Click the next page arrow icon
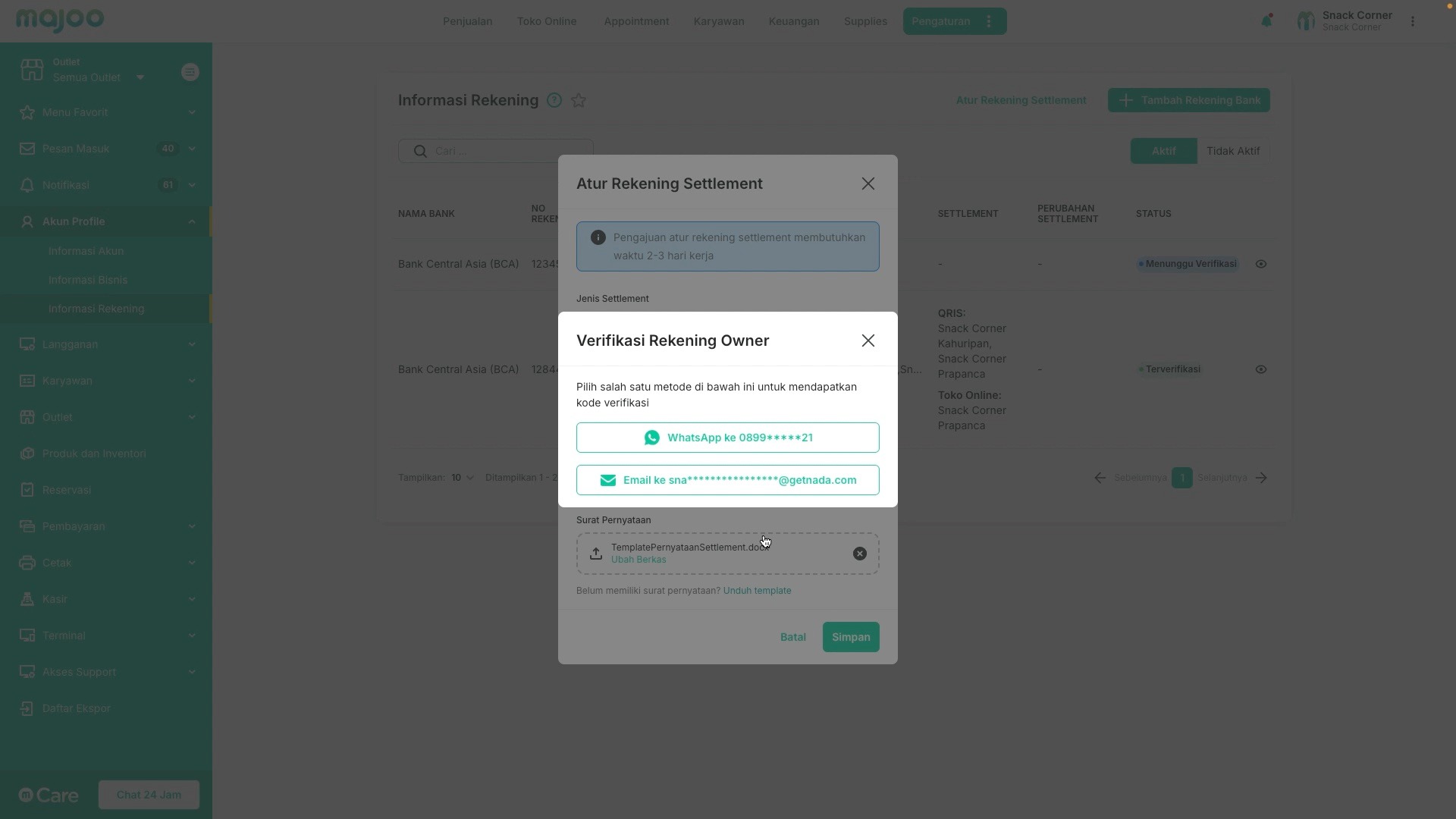 1261,478
